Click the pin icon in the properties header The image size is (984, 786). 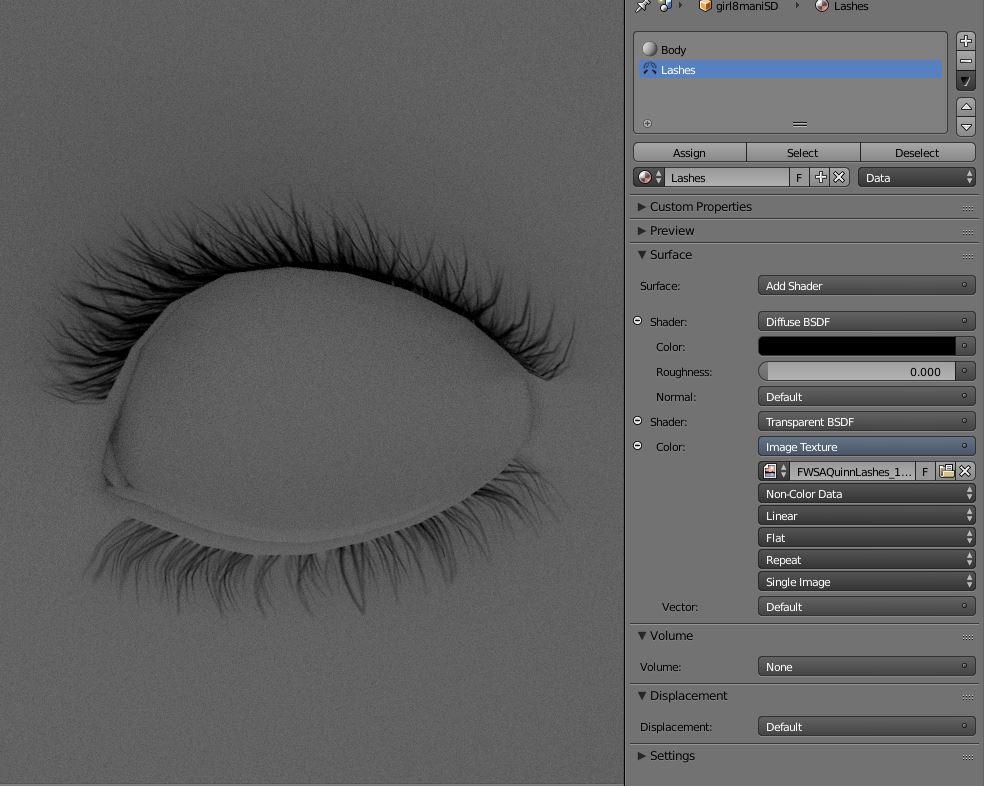tap(643, 6)
